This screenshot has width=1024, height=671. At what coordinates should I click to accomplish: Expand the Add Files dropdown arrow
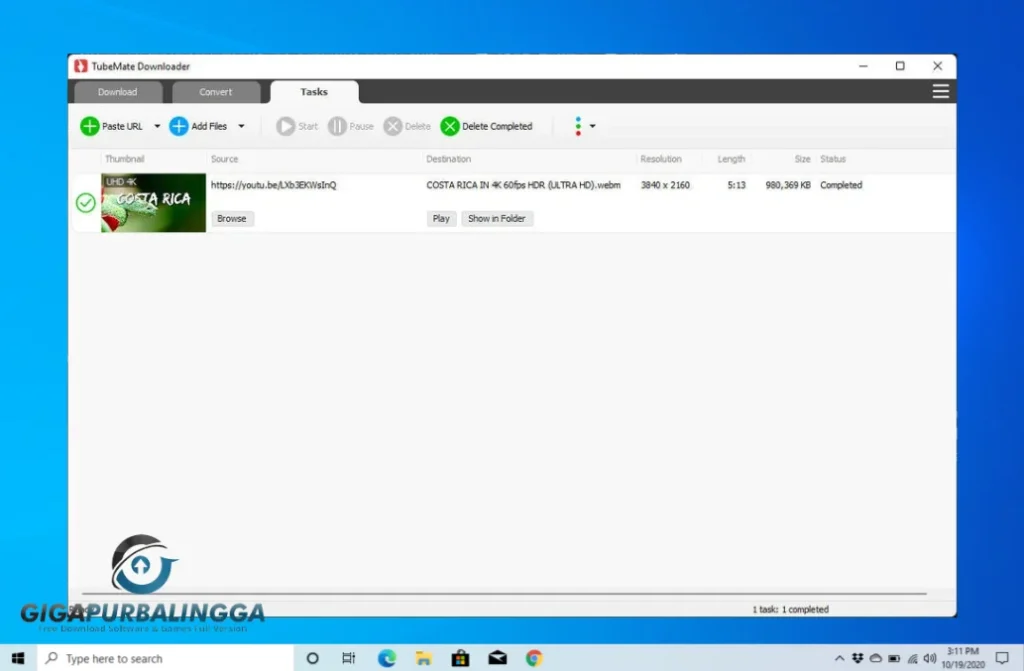click(x=241, y=126)
